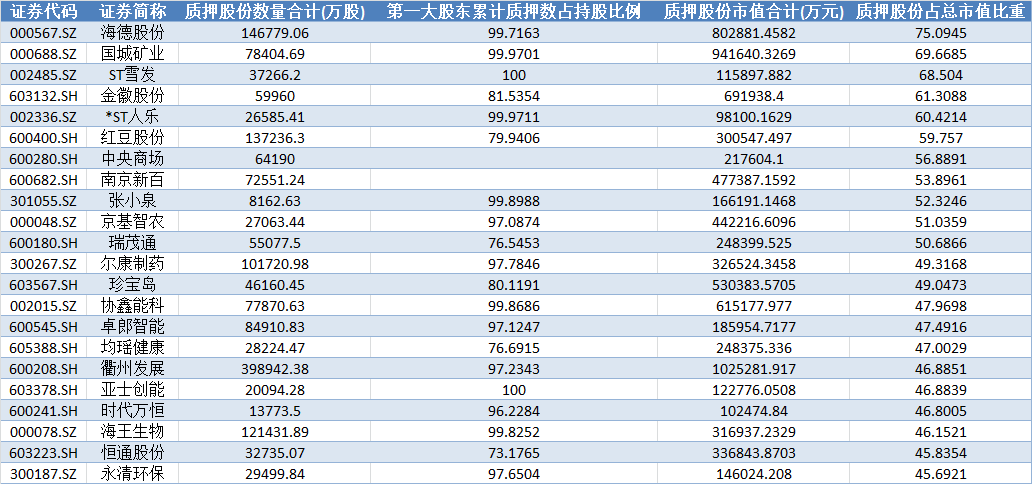Image resolution: width=1032 pixels, height=484 pixels.
Task: Select the 卓郎智能 cell
Action: tap(132, 327)
